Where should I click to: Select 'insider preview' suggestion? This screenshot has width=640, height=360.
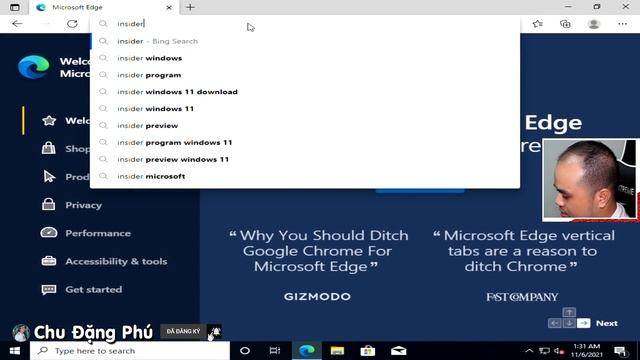click(x=305, y=126)
